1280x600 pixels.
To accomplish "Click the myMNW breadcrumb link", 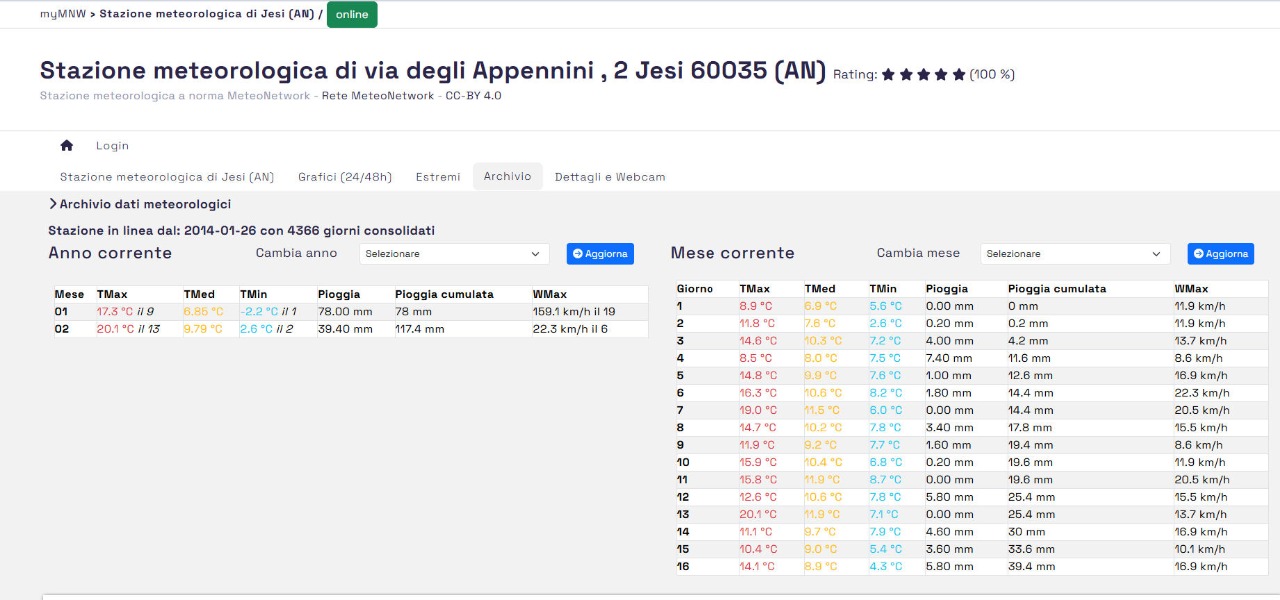I will pos(61,15).
